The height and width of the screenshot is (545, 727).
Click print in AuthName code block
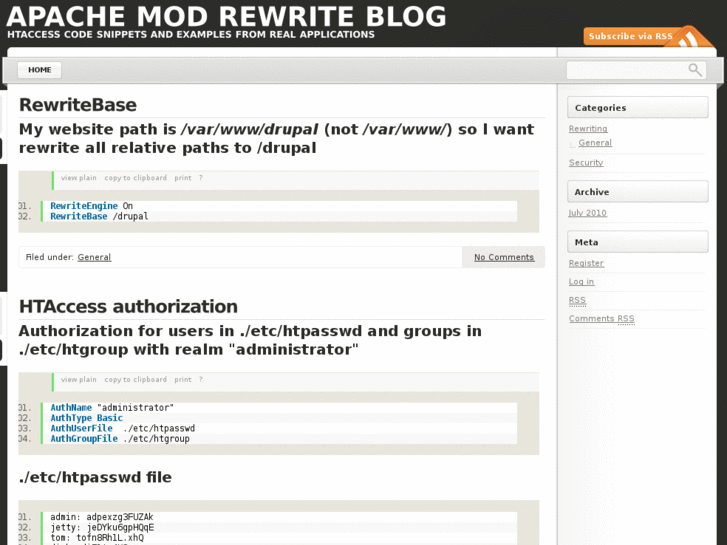click(x=183, y=379)
